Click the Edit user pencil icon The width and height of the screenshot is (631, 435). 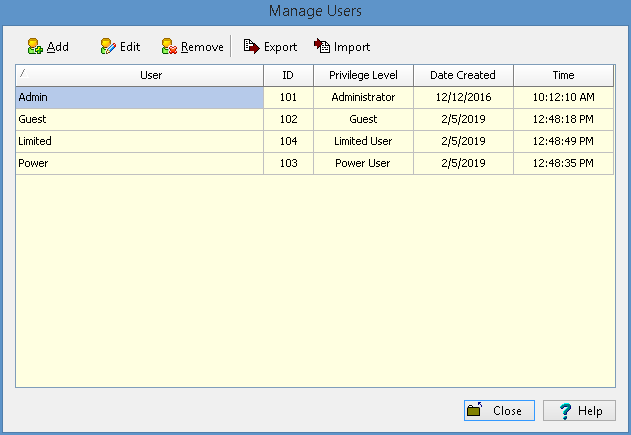[x=108, y=47]
